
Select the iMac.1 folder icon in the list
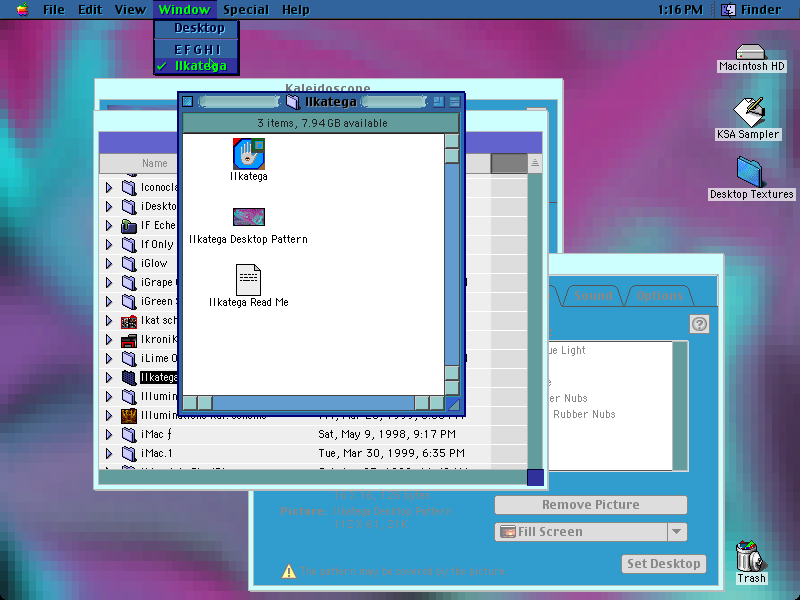(x=129, y=454)
